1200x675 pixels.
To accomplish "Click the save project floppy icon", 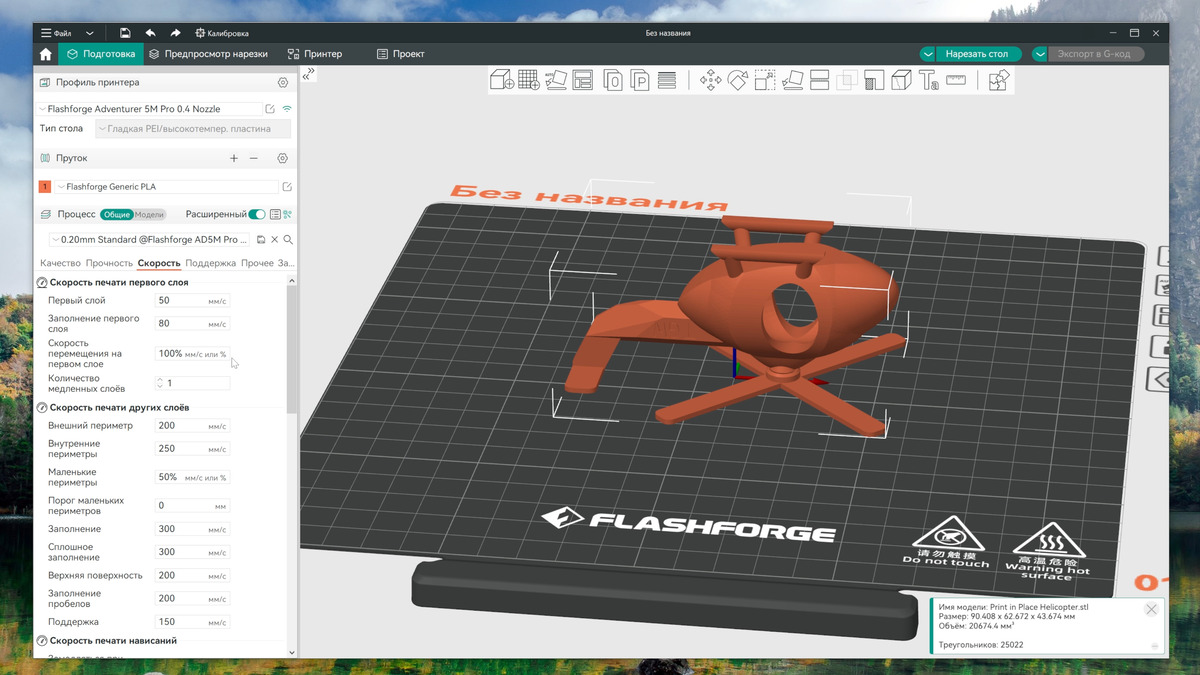I will pos(125,33).
